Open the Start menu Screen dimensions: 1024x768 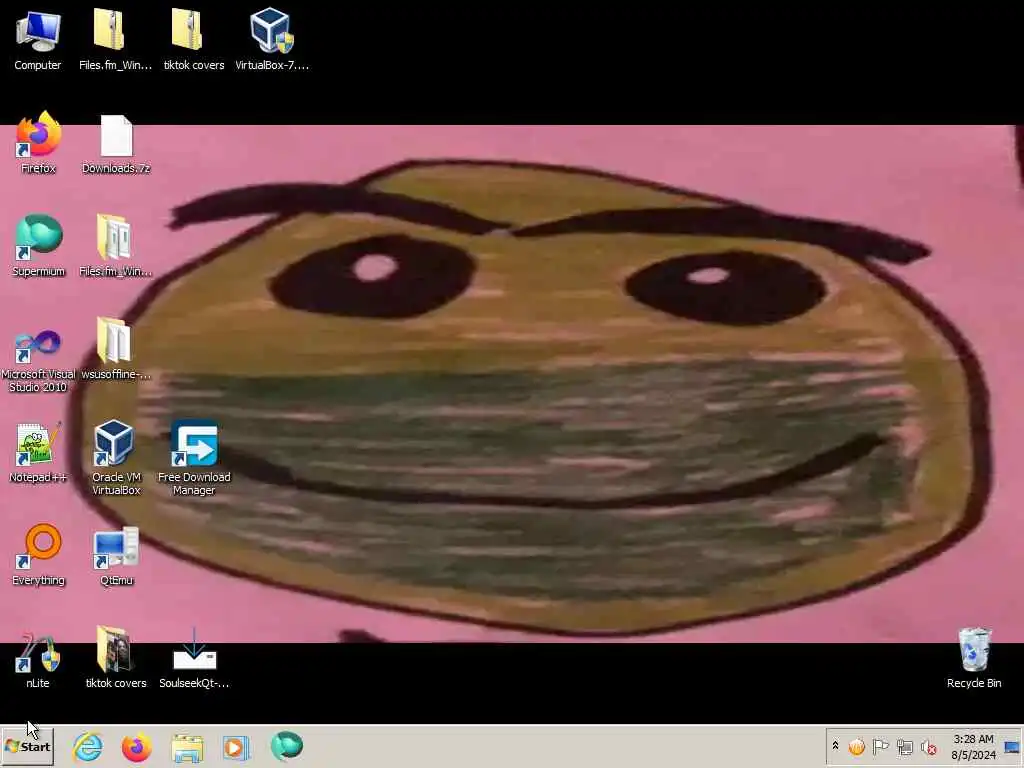click(27, 746)
